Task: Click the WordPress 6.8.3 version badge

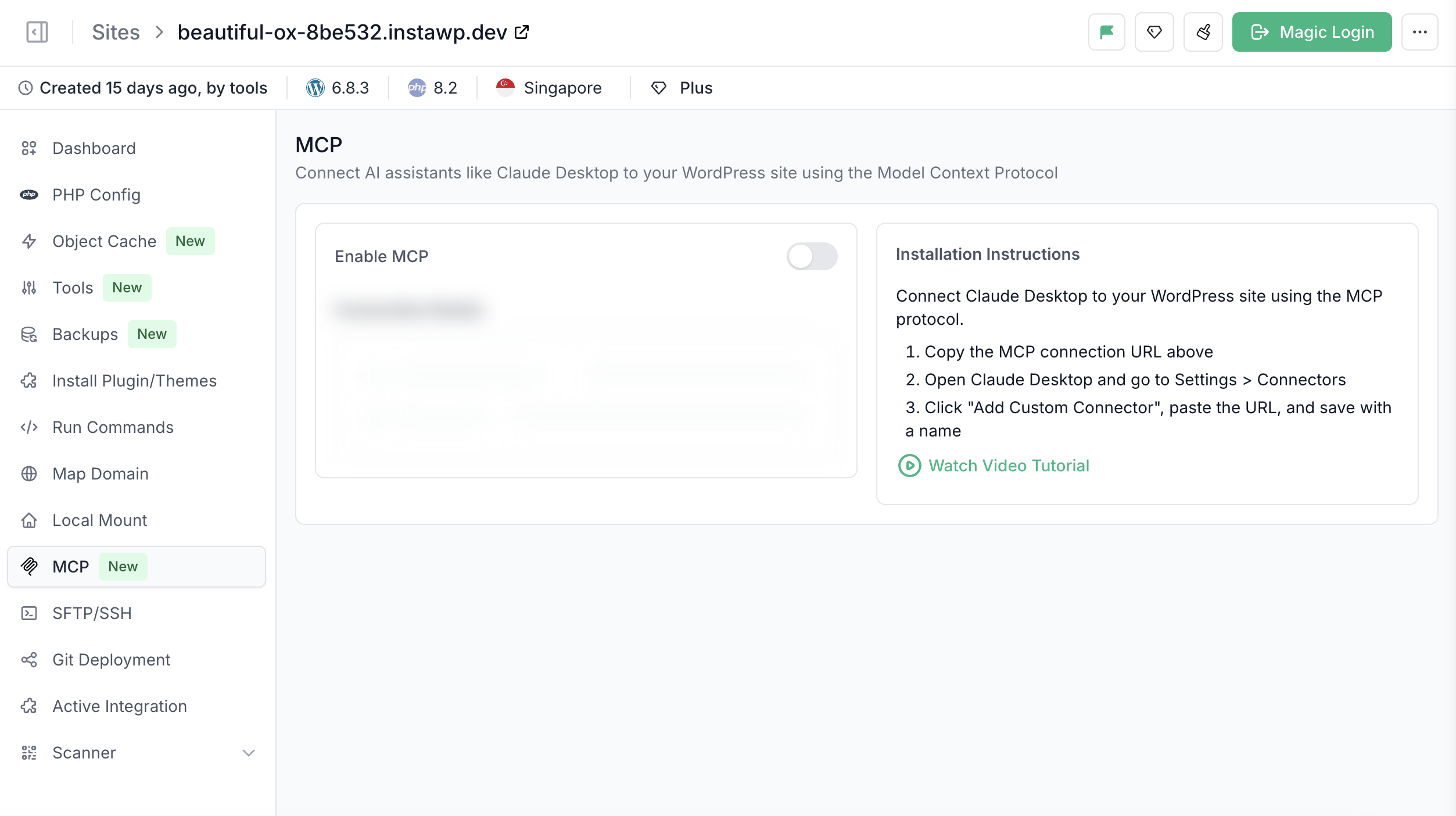Action: (338, 88)
